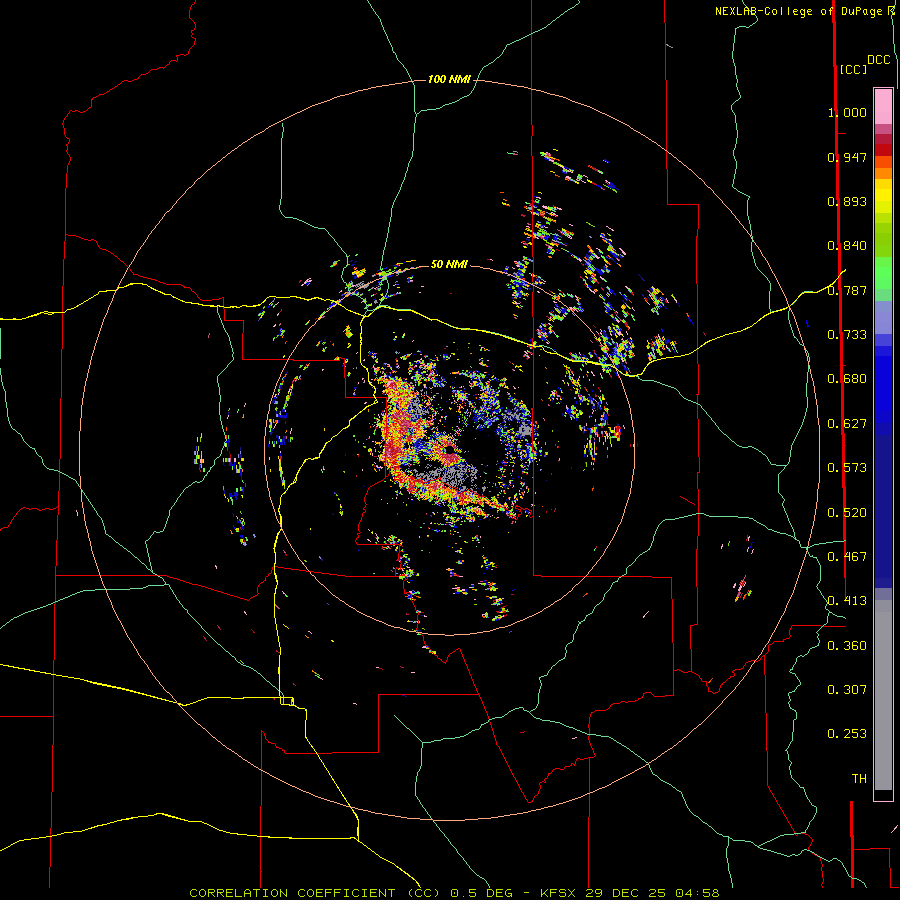
Task: Pick the pink segment of the color bar
Action: pyautogui.click(x=883, y=106)
